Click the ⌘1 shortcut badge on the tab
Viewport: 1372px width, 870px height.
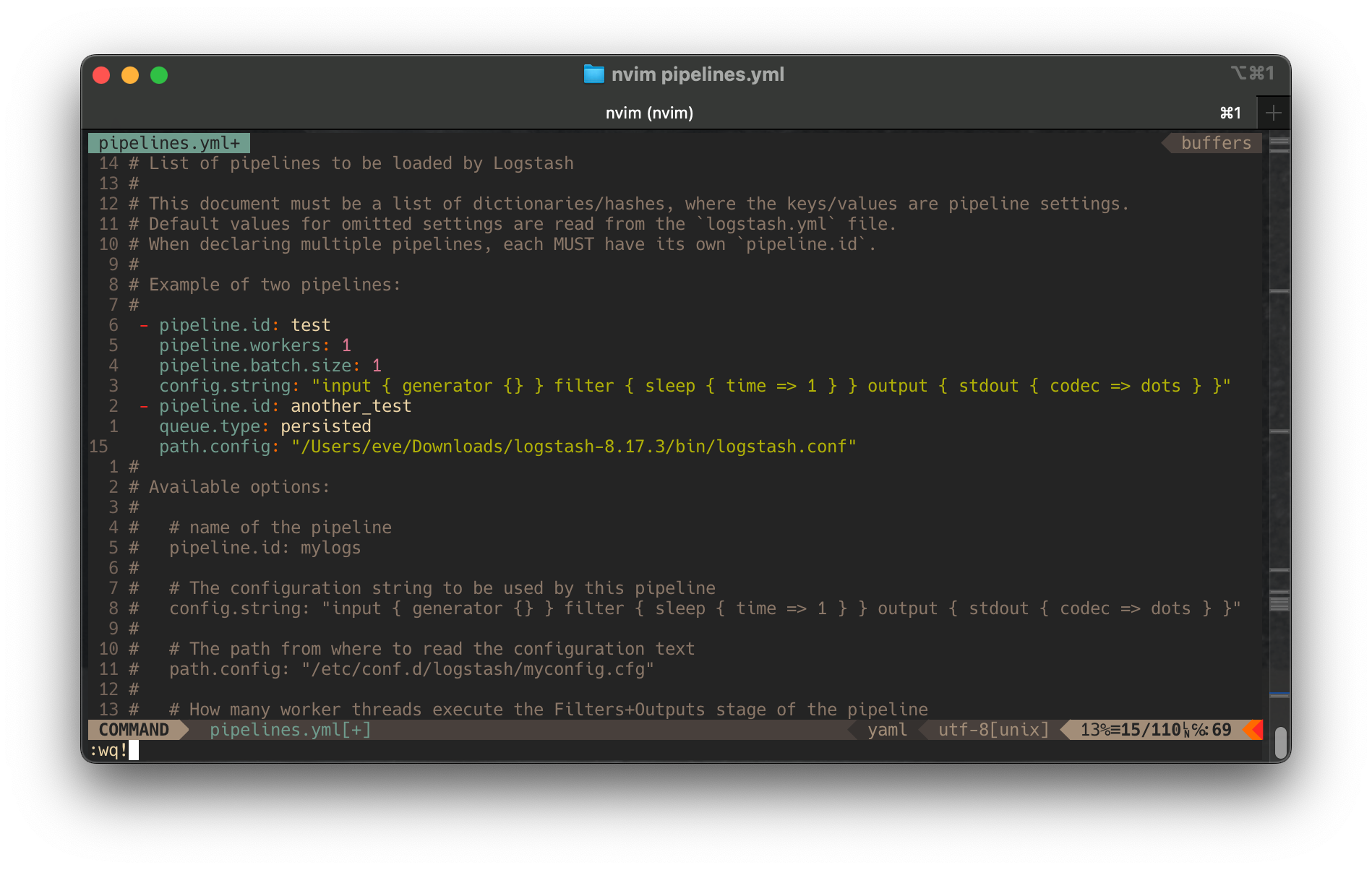[1229, 112]
